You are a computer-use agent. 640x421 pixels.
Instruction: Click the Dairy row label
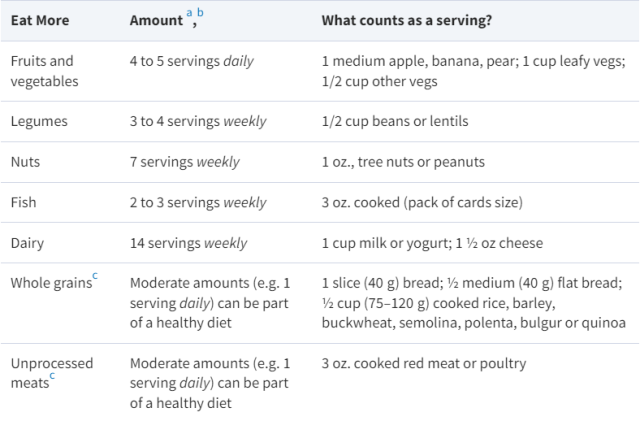pyautogui.click(x=27, y=243)
